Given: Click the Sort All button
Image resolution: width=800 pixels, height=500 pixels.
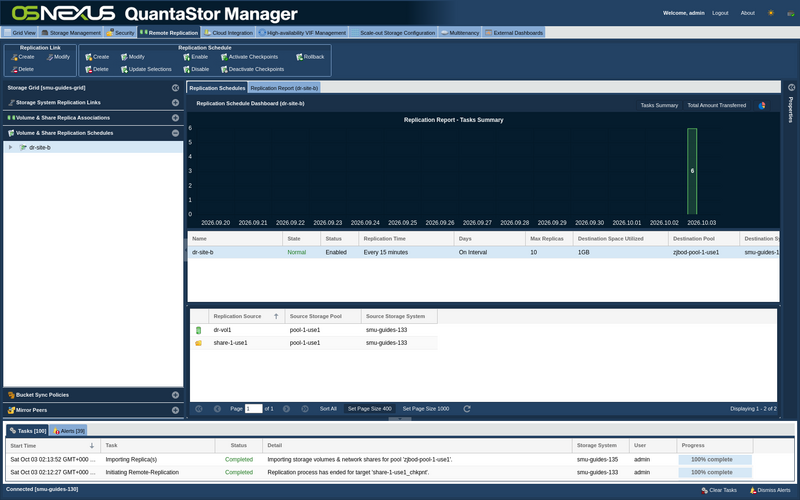Looking at the screenshot, I should click(x=328, y=409).
